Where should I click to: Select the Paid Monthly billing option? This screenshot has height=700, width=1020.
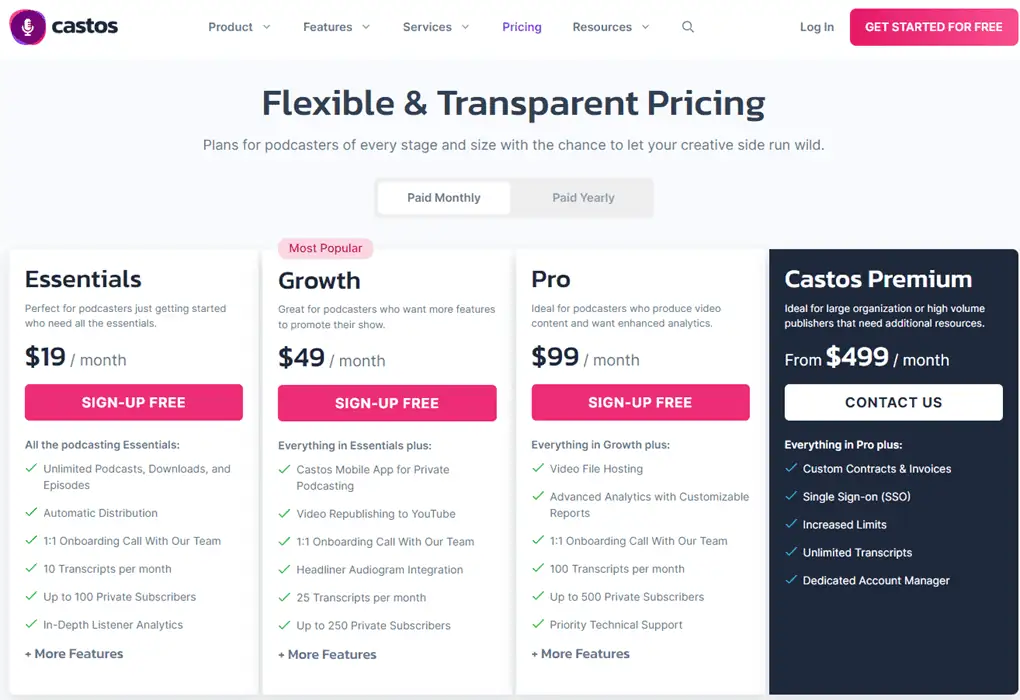(444, 198)
